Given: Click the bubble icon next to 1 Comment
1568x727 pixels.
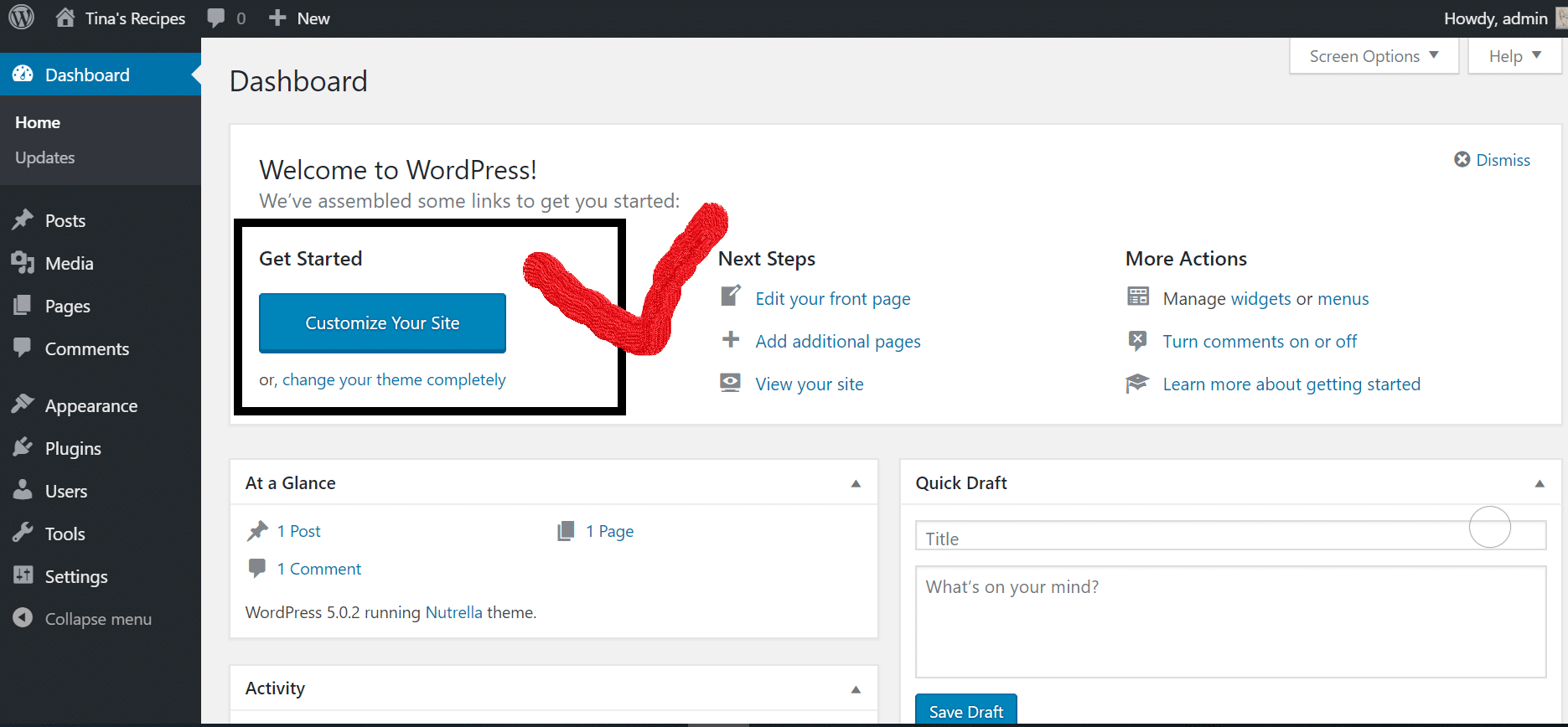Looking at the screenshot, I should pyautogui.click(x=257, y=569).
